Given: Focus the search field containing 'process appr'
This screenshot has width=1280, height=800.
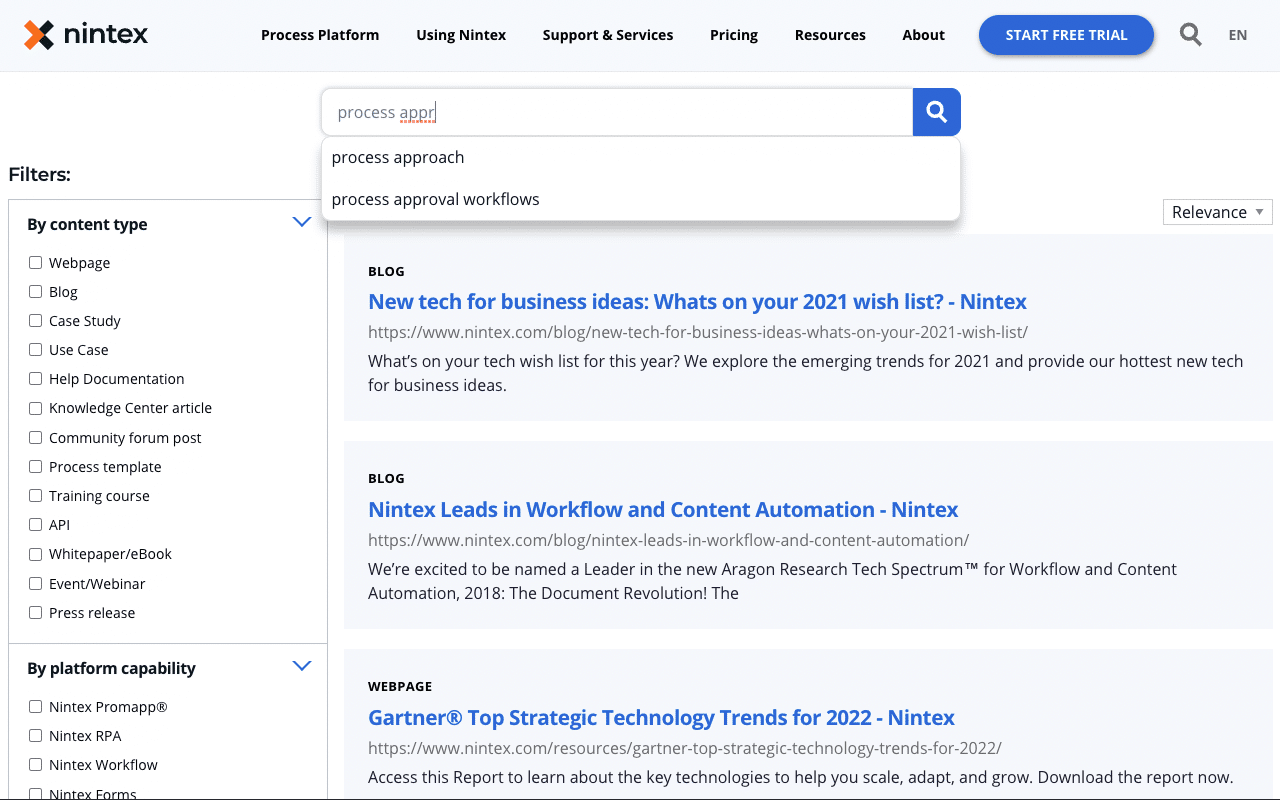Looking at the screenshot, I should coord(617,112).
